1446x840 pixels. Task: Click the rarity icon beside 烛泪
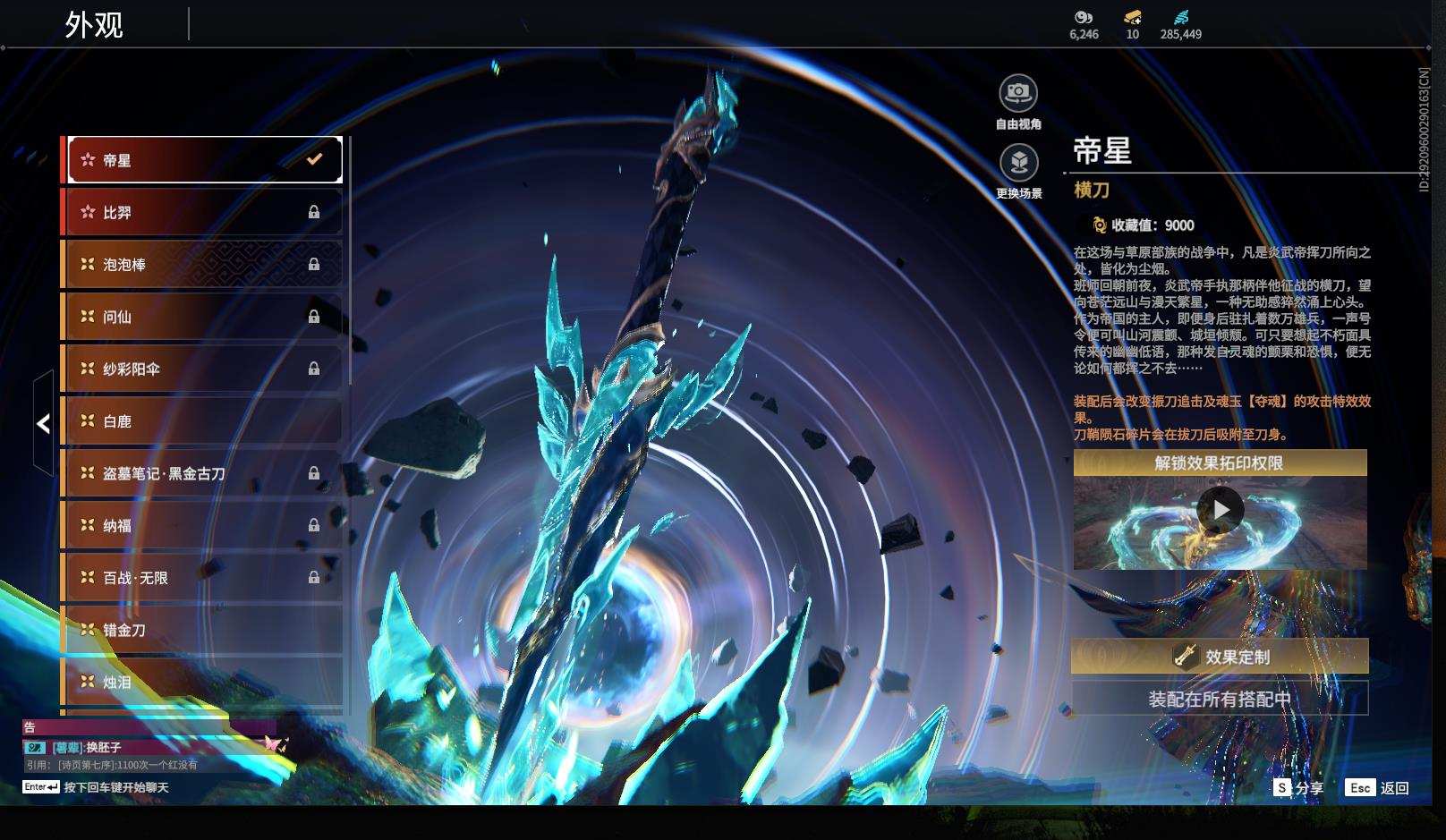pyautogui.click(x=88, y=682)
